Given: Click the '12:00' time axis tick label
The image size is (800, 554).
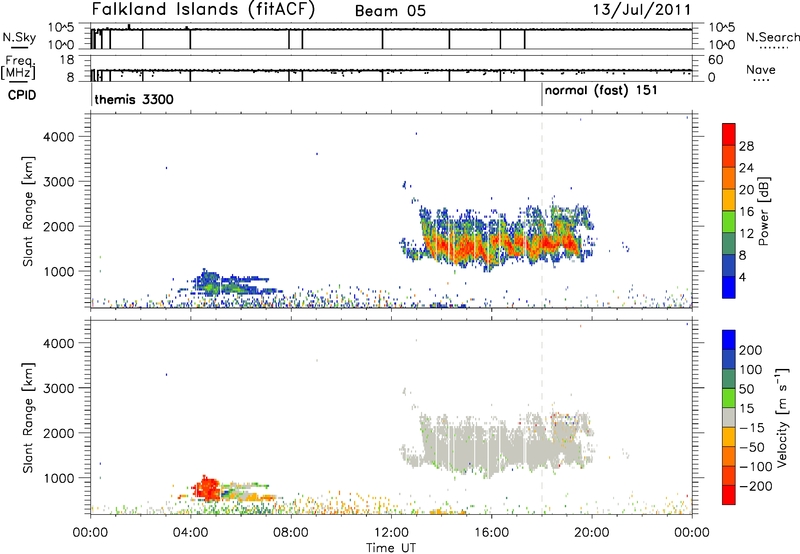Looking at the screenshot, I should point(391,533).
